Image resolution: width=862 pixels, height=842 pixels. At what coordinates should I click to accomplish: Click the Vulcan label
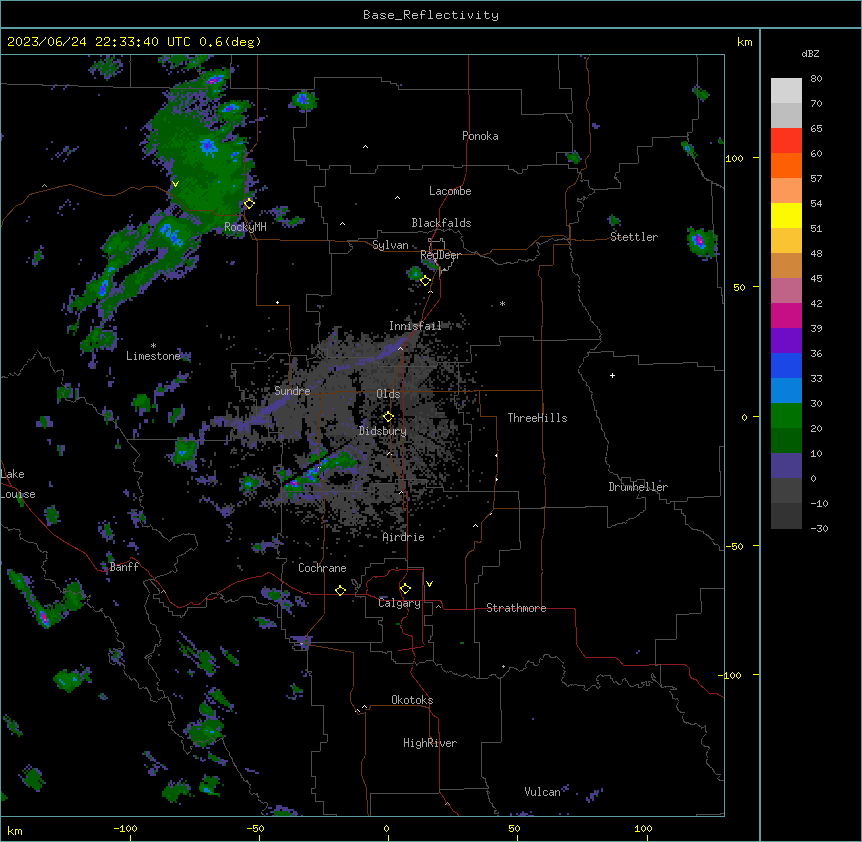[x=542, y=792]
